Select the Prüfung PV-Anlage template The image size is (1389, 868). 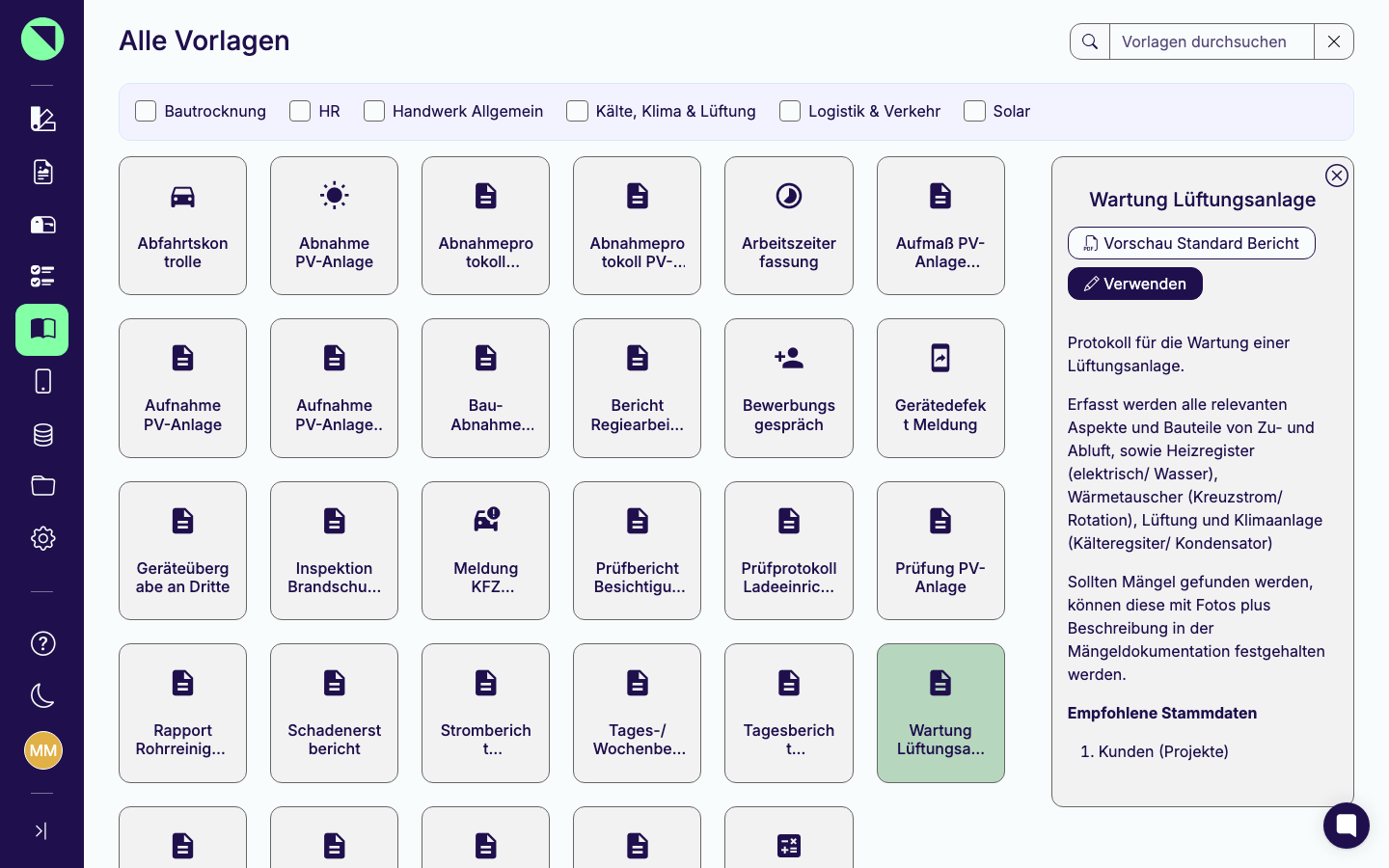point(940,551)
